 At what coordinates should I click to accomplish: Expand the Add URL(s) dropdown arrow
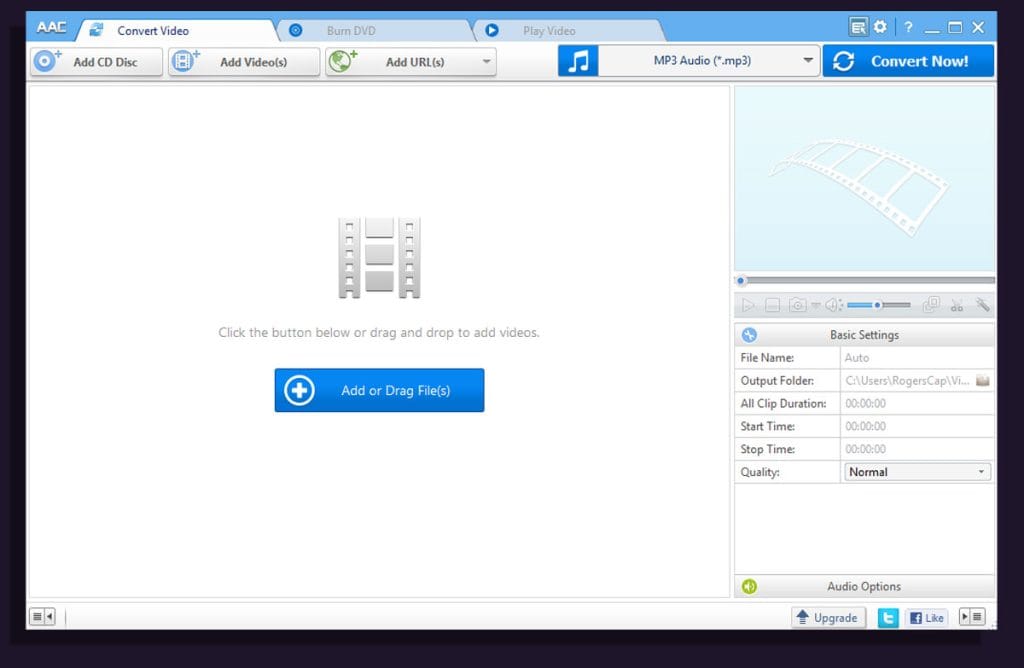pyautogui.click(x=487, y=61)
